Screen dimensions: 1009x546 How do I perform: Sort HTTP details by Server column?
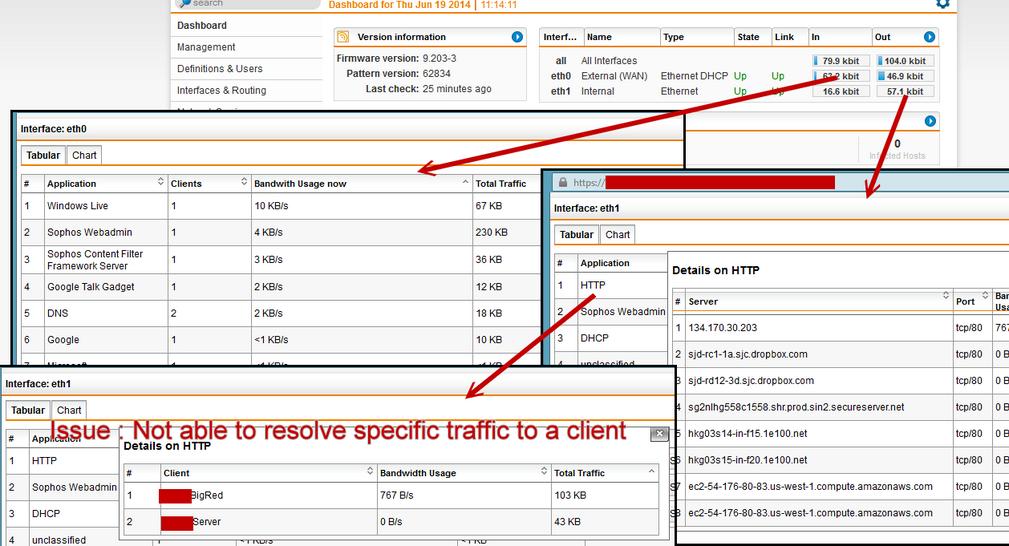point(819,301)
